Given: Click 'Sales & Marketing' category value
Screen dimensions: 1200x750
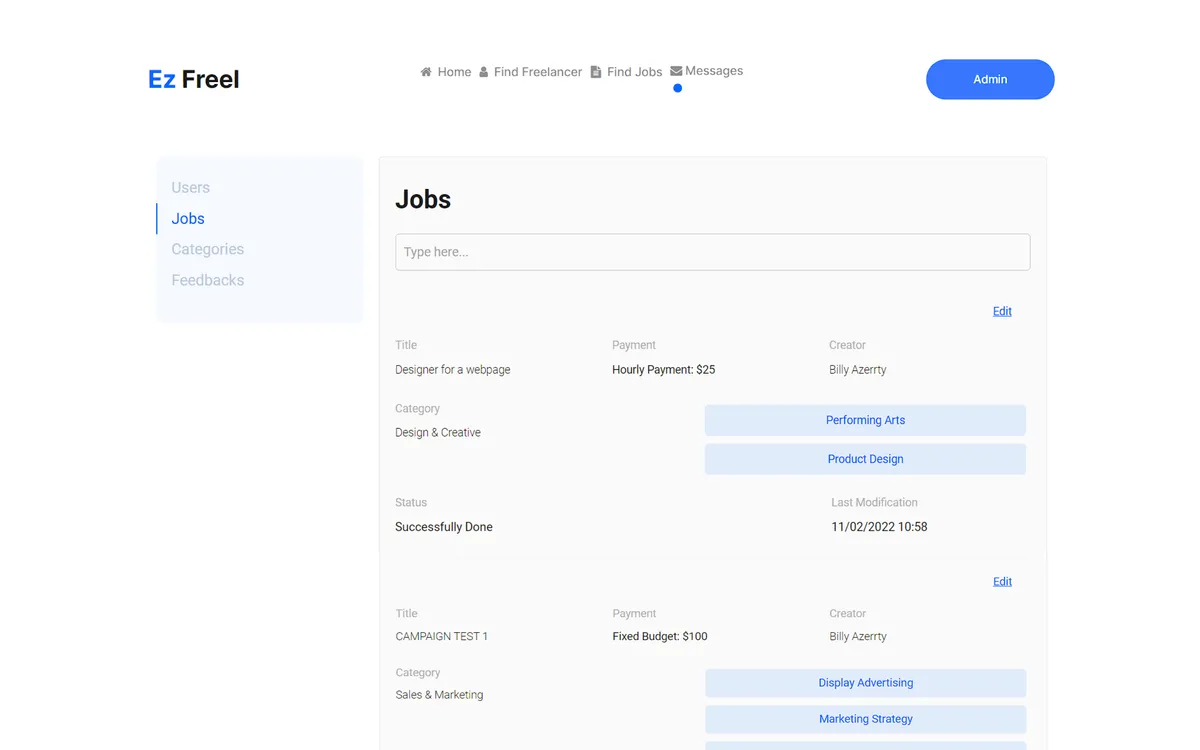Looking at the screenshot, I should point(439,694).
